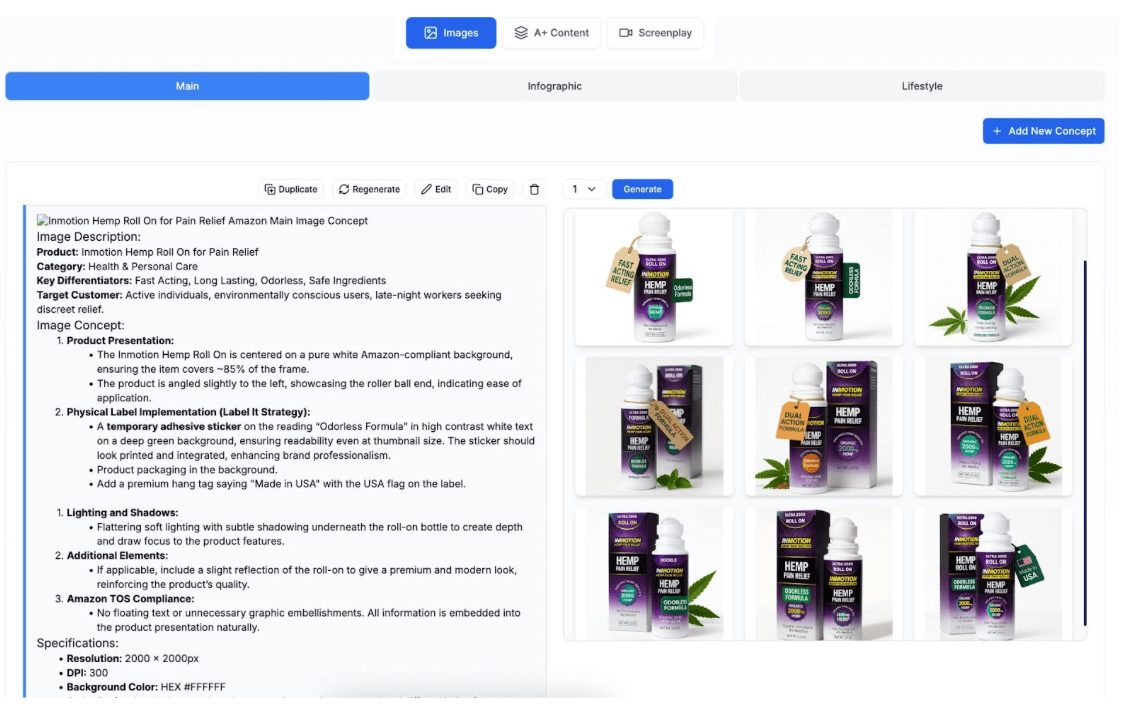The height and width of the screenshot is (716, 1145).
Task: Click 'DPI: 300' line
Action: pos(87,673)
